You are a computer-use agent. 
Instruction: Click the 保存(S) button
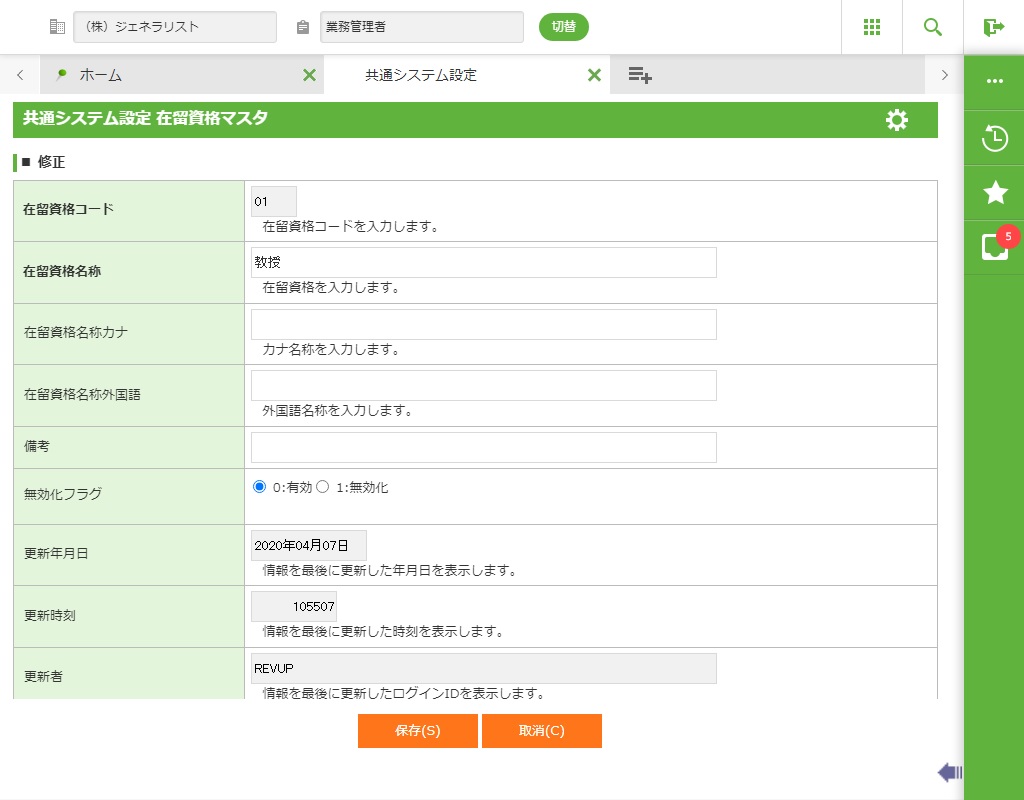(x=417, y=731)
